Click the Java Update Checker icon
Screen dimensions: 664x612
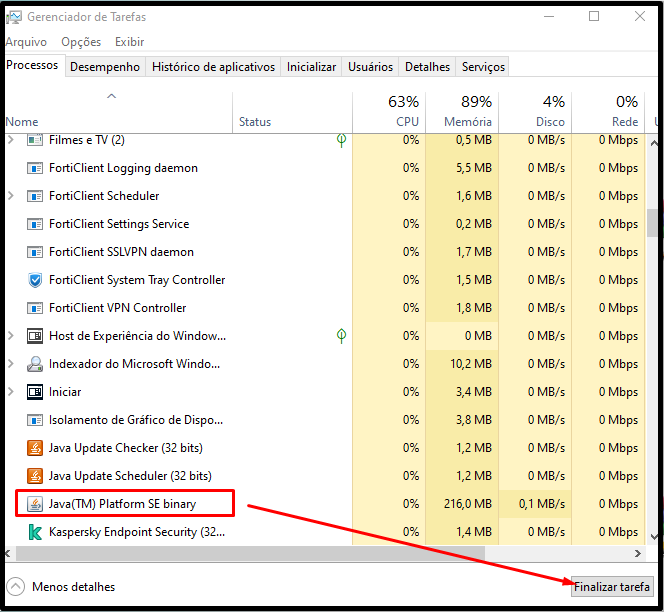click(35, 448)
